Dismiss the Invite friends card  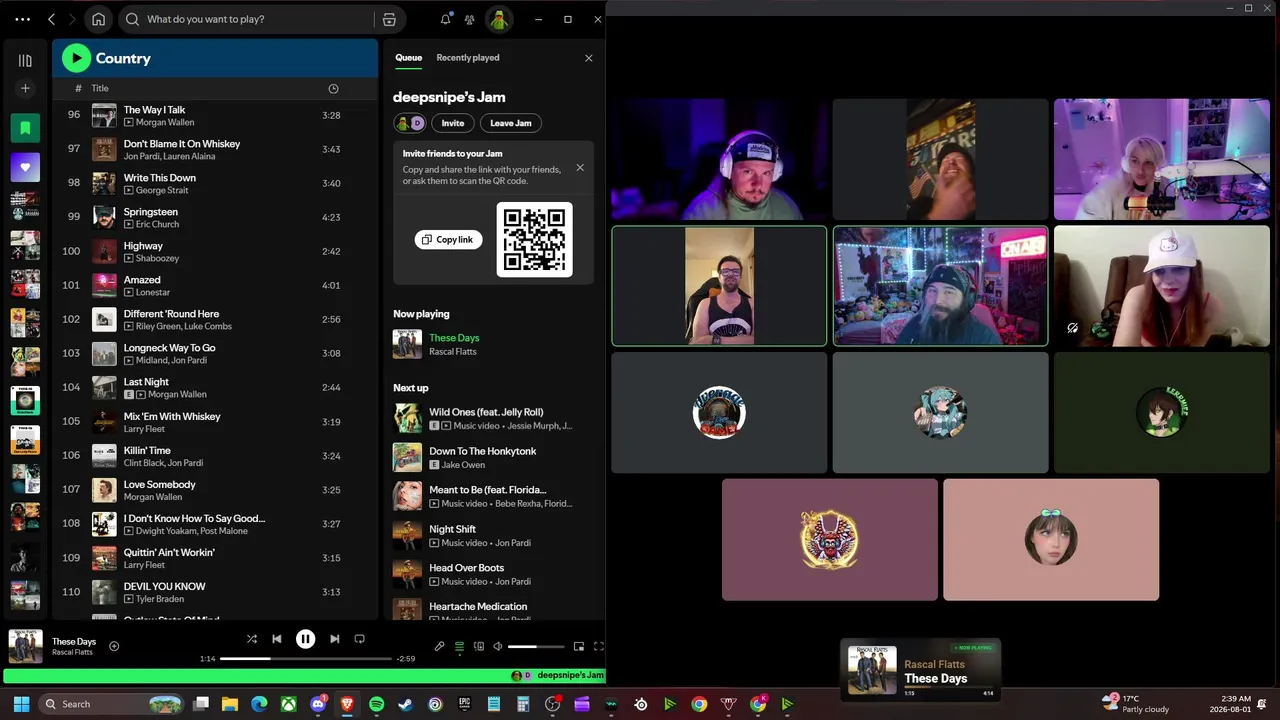[x=580, y=168]
